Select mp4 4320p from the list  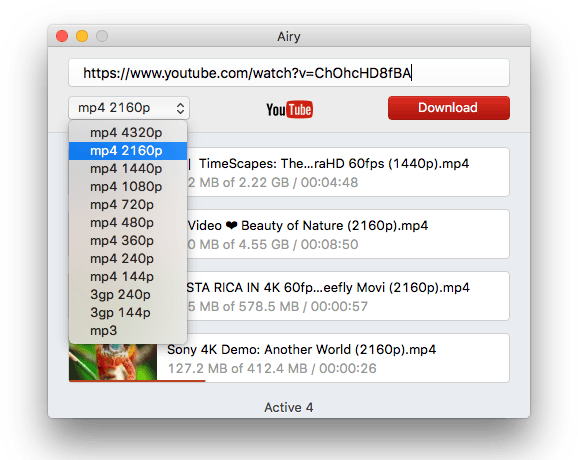pos(128,133)
